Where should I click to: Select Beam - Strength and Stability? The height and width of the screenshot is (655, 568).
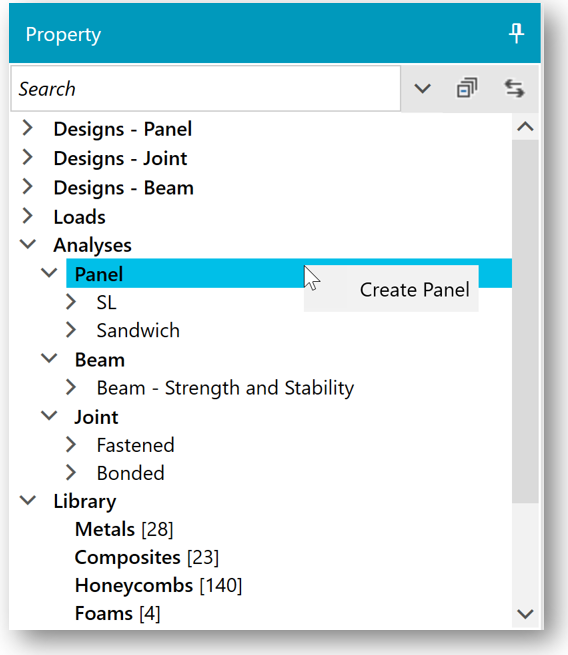pos(225,388)
